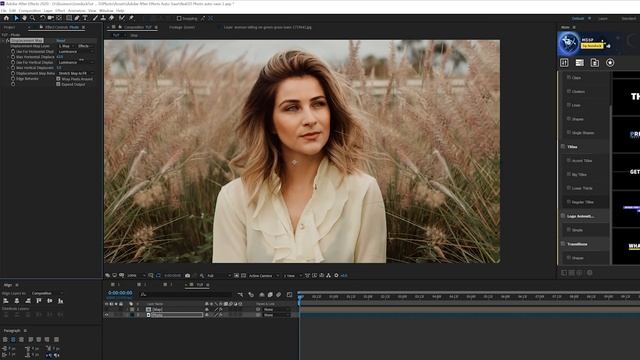Screen dimensions: 640x360
Task: Open the Stretch Map to Fit dropdown
Action: click(76, 73)
